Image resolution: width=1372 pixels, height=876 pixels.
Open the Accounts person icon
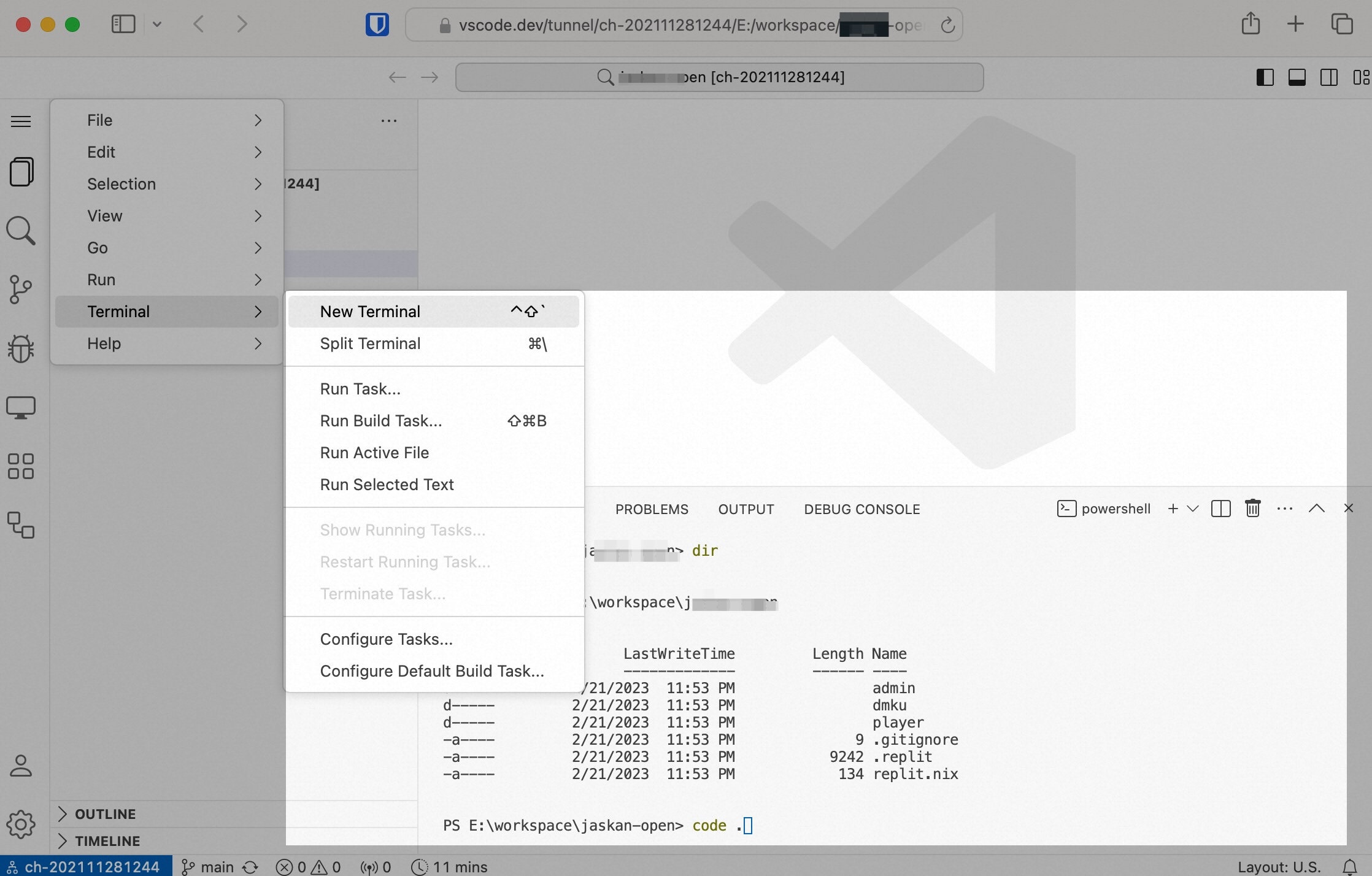click(x=21, y=766)
